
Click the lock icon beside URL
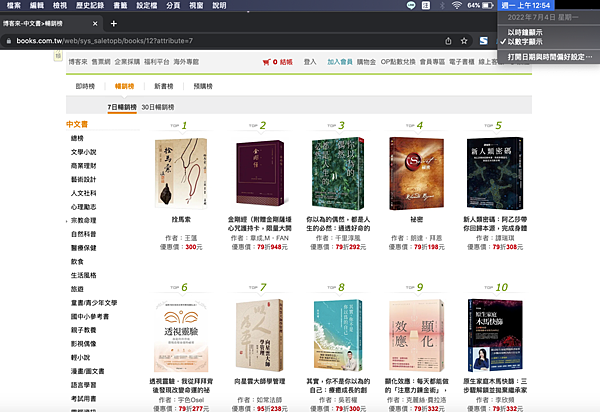8,41
